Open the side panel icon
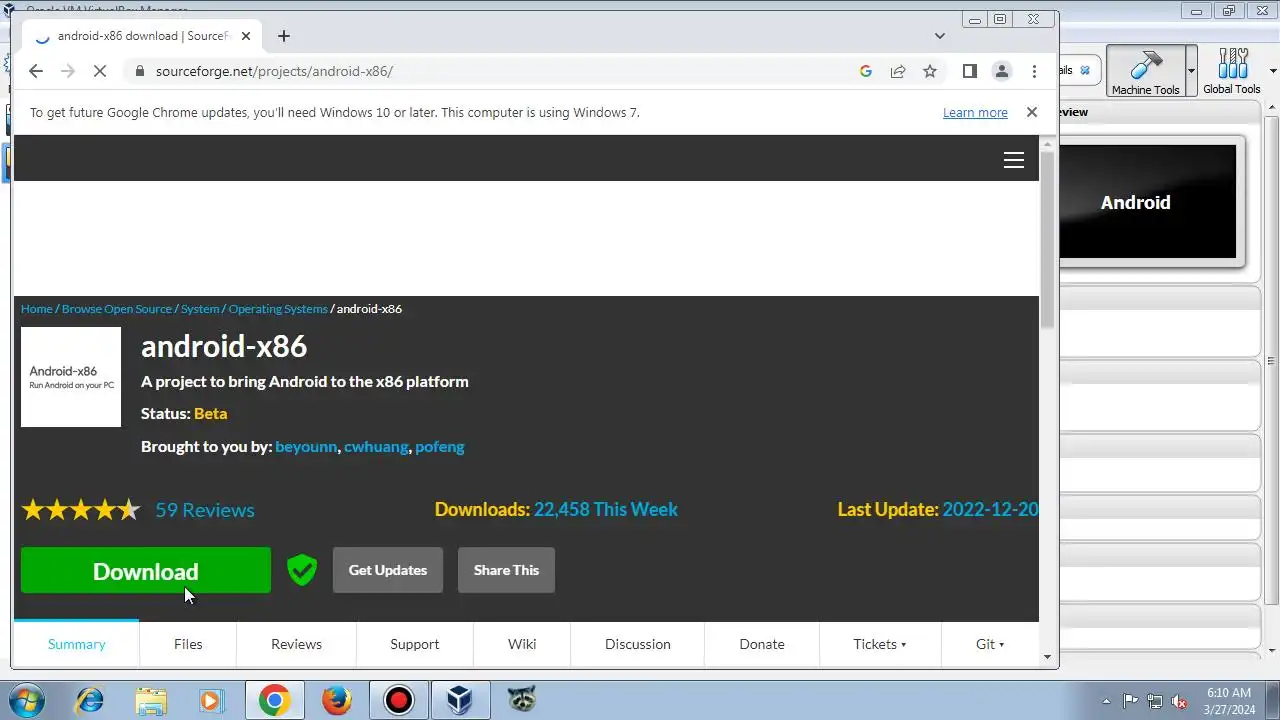Image resolution: width=1280 pixels, height=720 pixels. point(969,71)
